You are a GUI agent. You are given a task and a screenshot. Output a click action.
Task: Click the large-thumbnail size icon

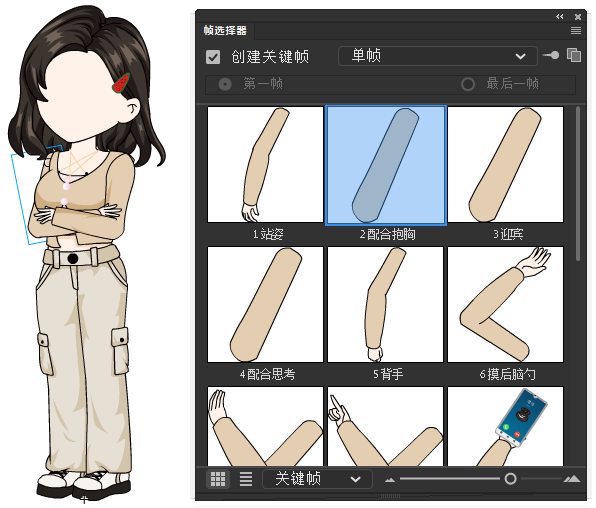tap(572, 479)
